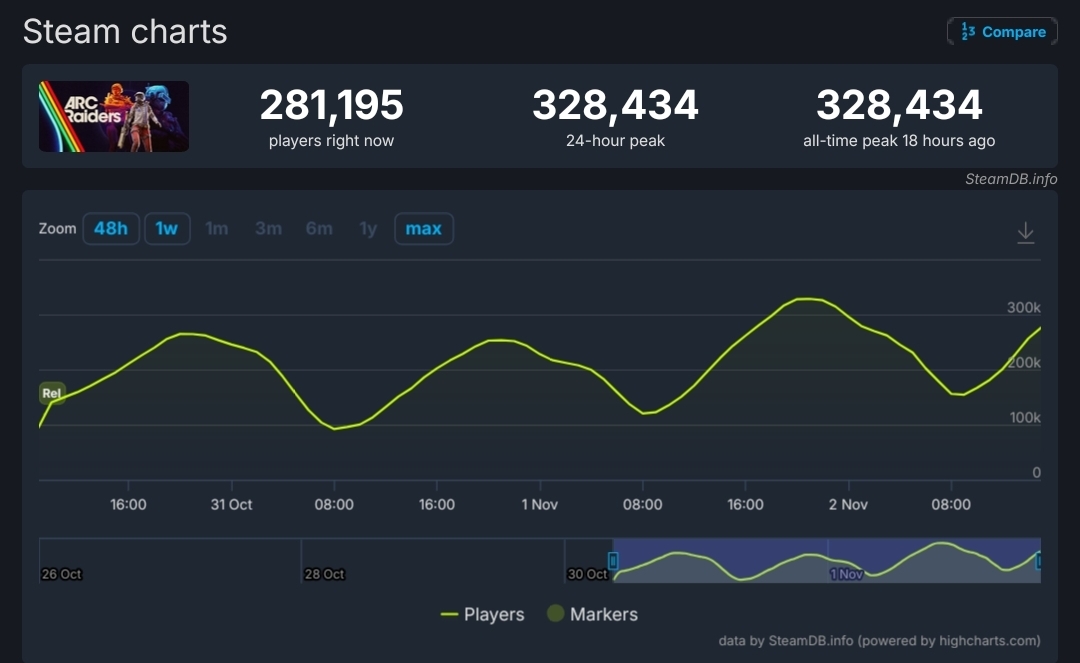Click the 2 Nov axis label

pyautogui.click(x=848, y=505)
